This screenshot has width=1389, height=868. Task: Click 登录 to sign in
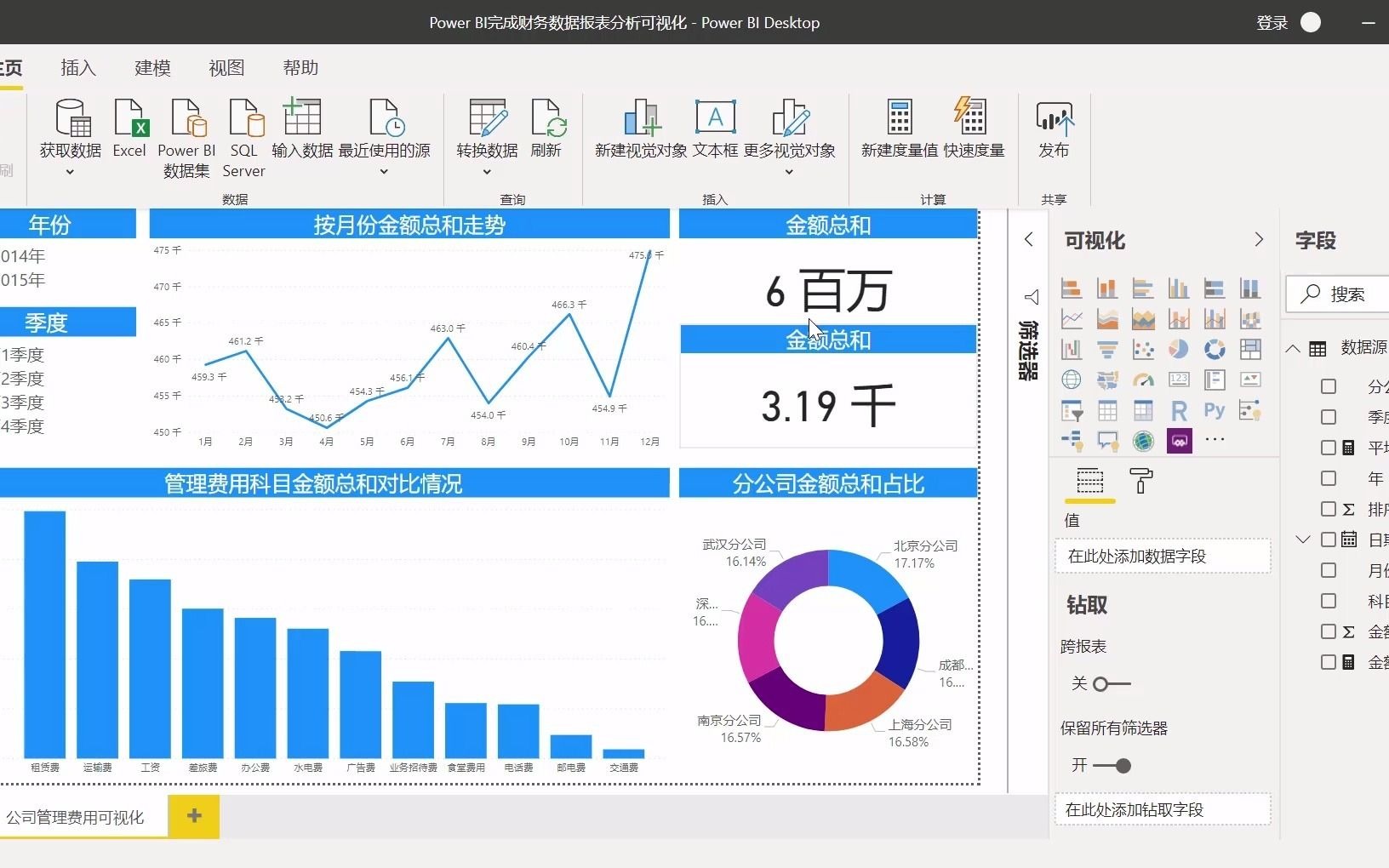point(1272,23)
